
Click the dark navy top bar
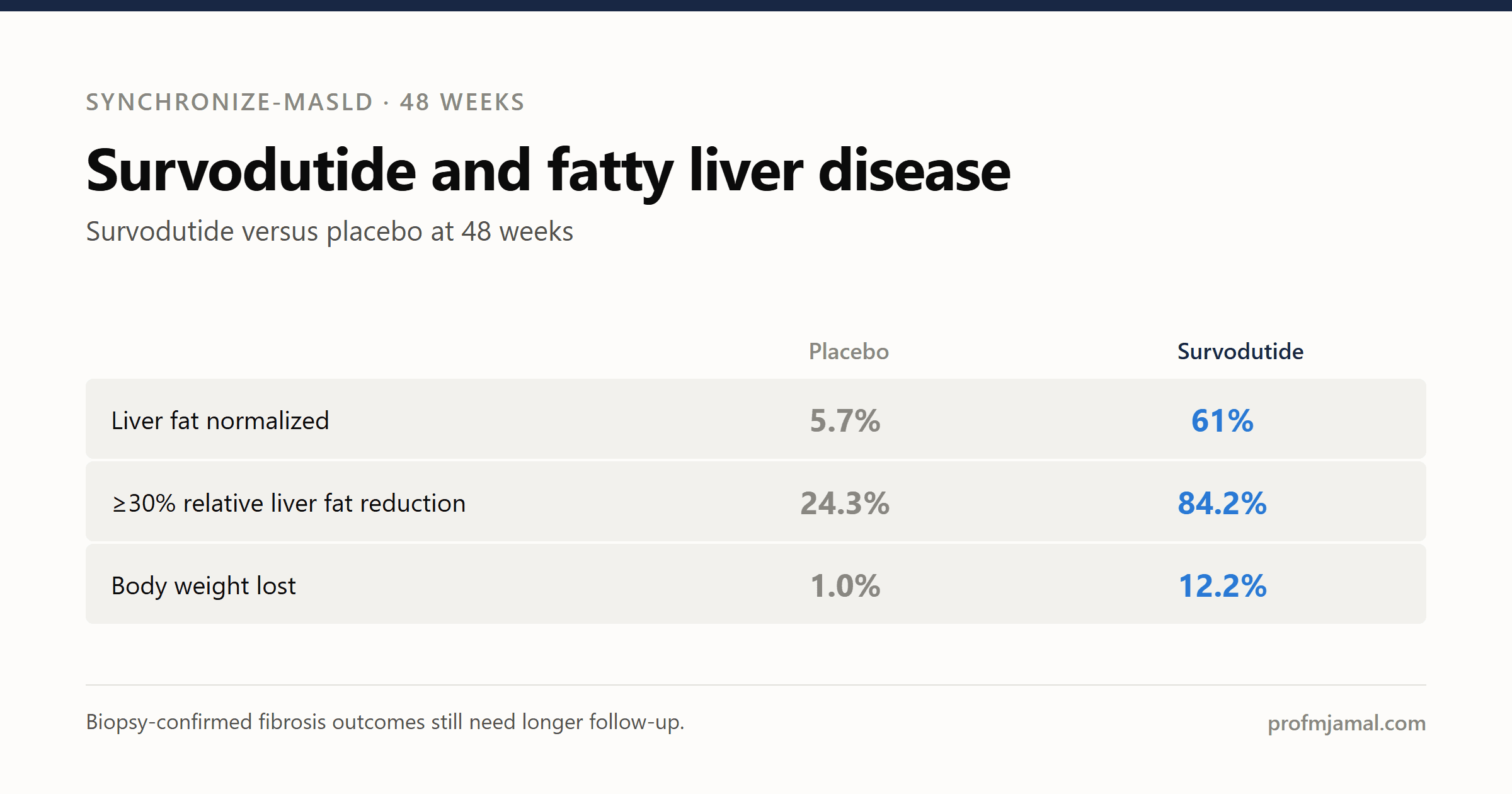756,6
